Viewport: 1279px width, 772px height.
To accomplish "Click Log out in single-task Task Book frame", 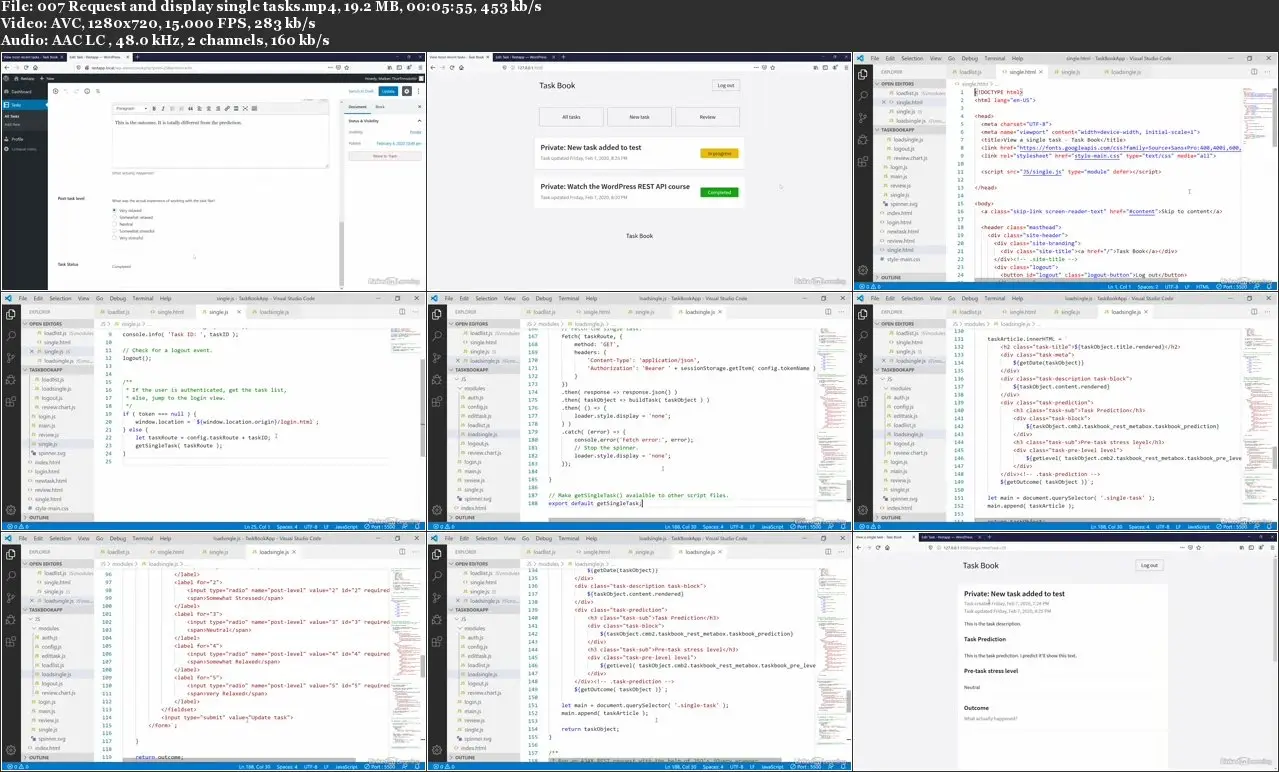I will click(1149, 565).
